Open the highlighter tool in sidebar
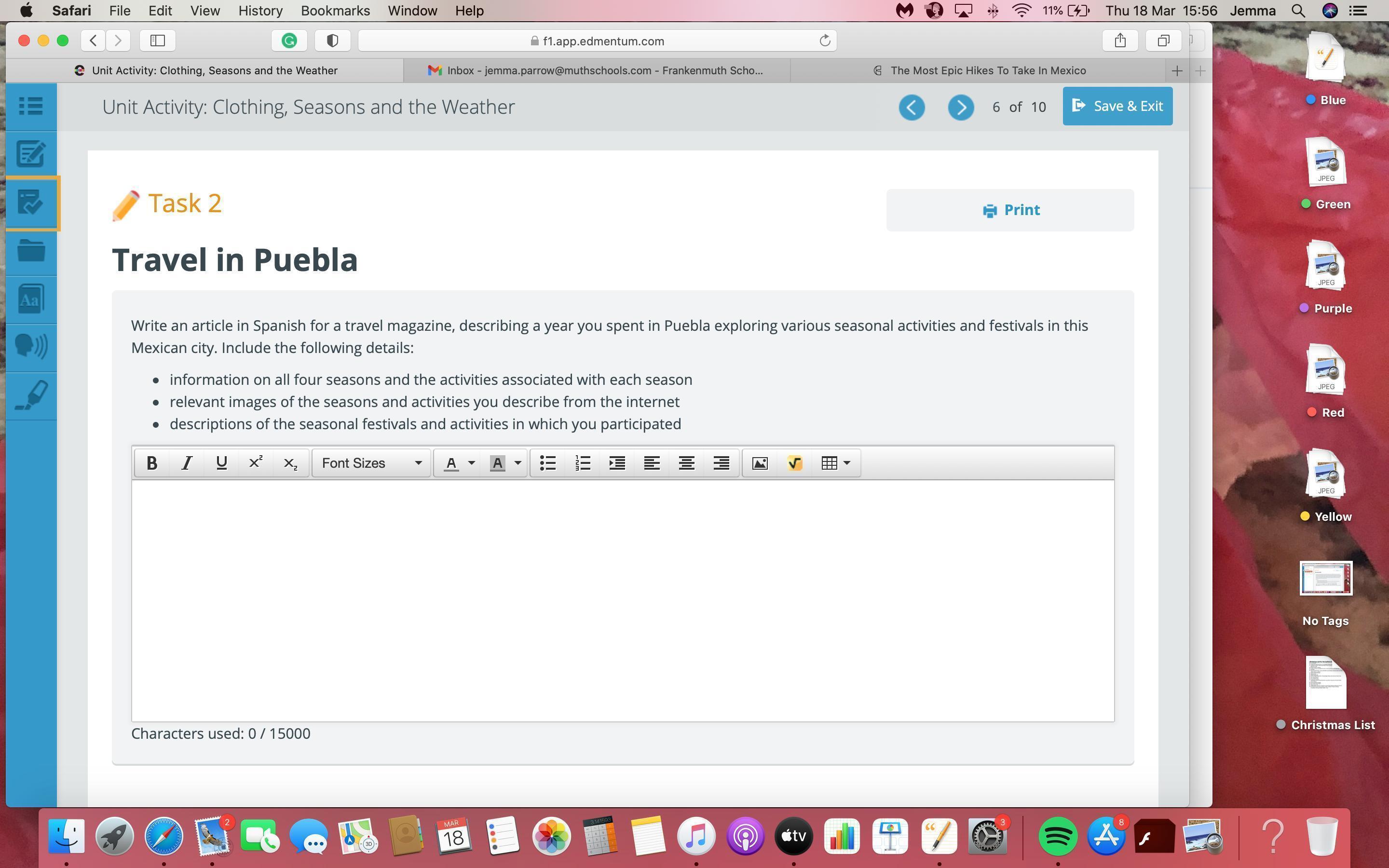Image resolution: width=1389 pixels, height=868 pixels. pos(31,395)
